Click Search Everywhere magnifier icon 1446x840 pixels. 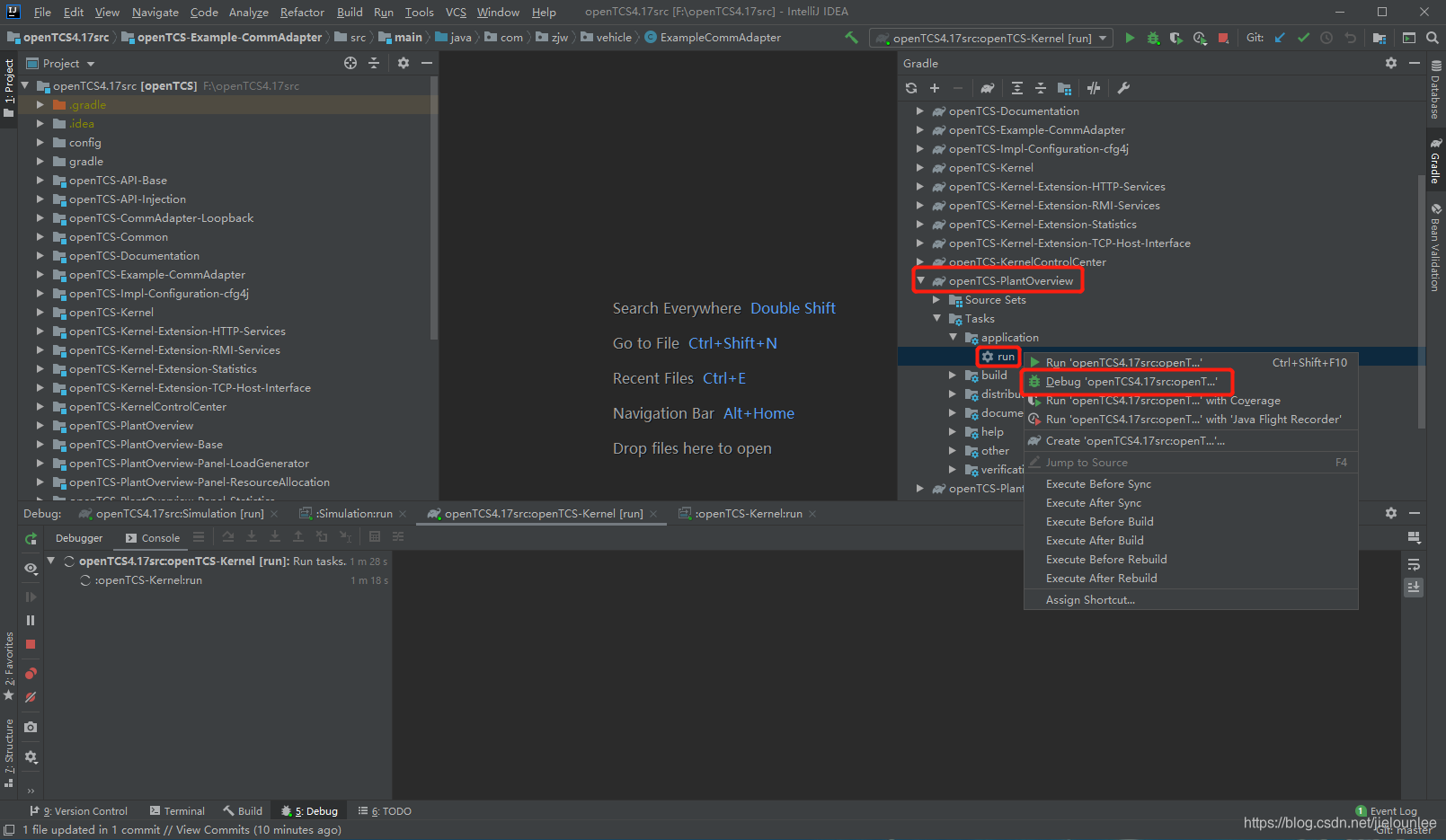(1433, 38)
